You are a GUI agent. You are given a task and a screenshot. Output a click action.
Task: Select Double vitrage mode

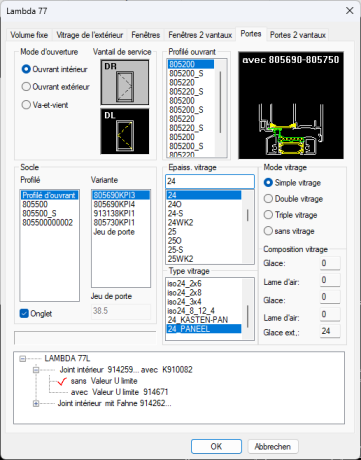[268, 199]
